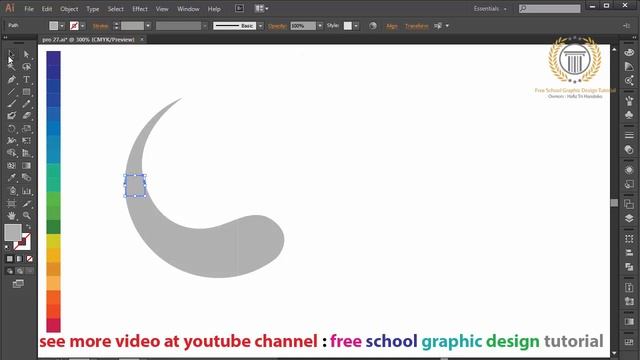
Task: Click the Opacity panel link
Action: 277,26
